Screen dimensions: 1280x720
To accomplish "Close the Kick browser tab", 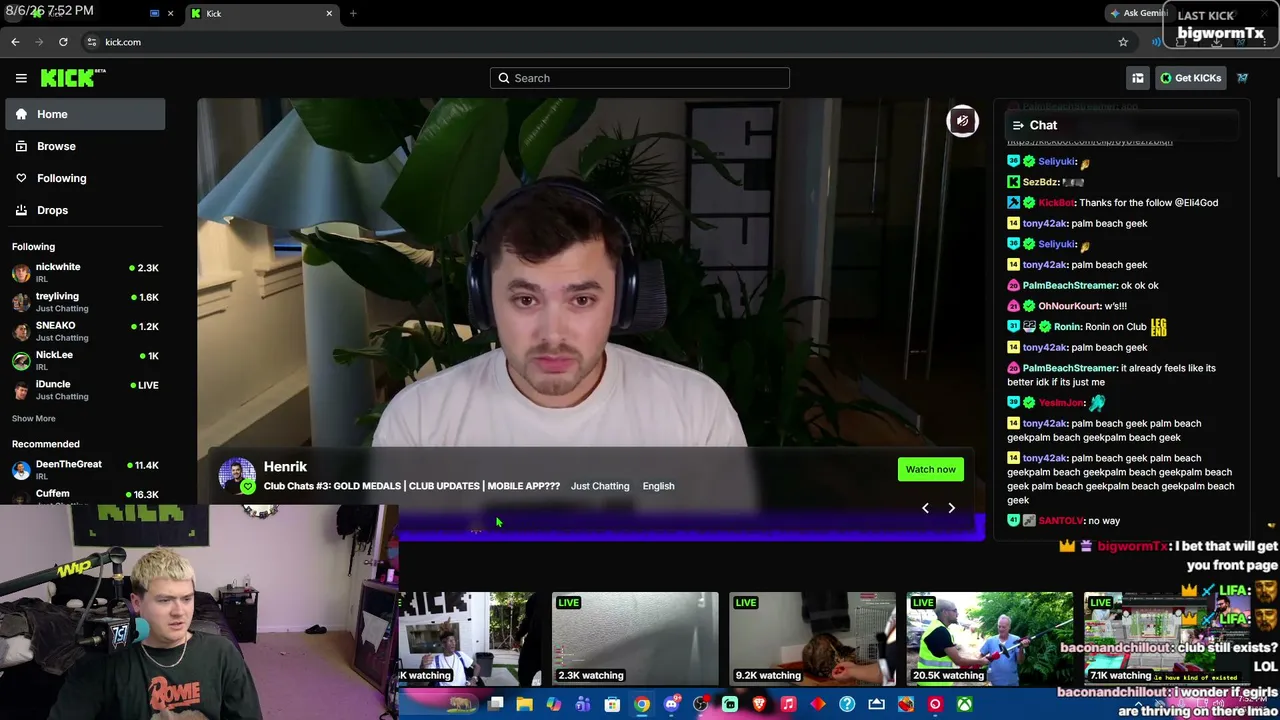I will coord(329,13).
